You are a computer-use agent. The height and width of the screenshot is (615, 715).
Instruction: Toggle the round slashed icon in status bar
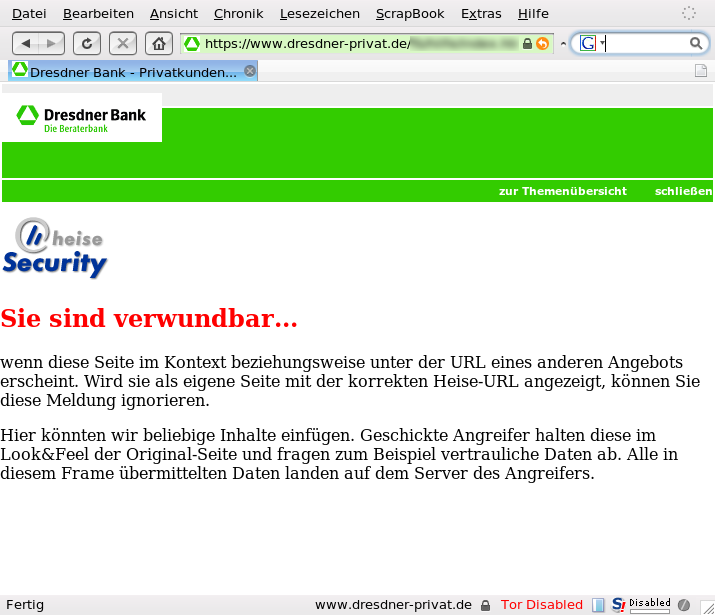[x=684, y=605]
